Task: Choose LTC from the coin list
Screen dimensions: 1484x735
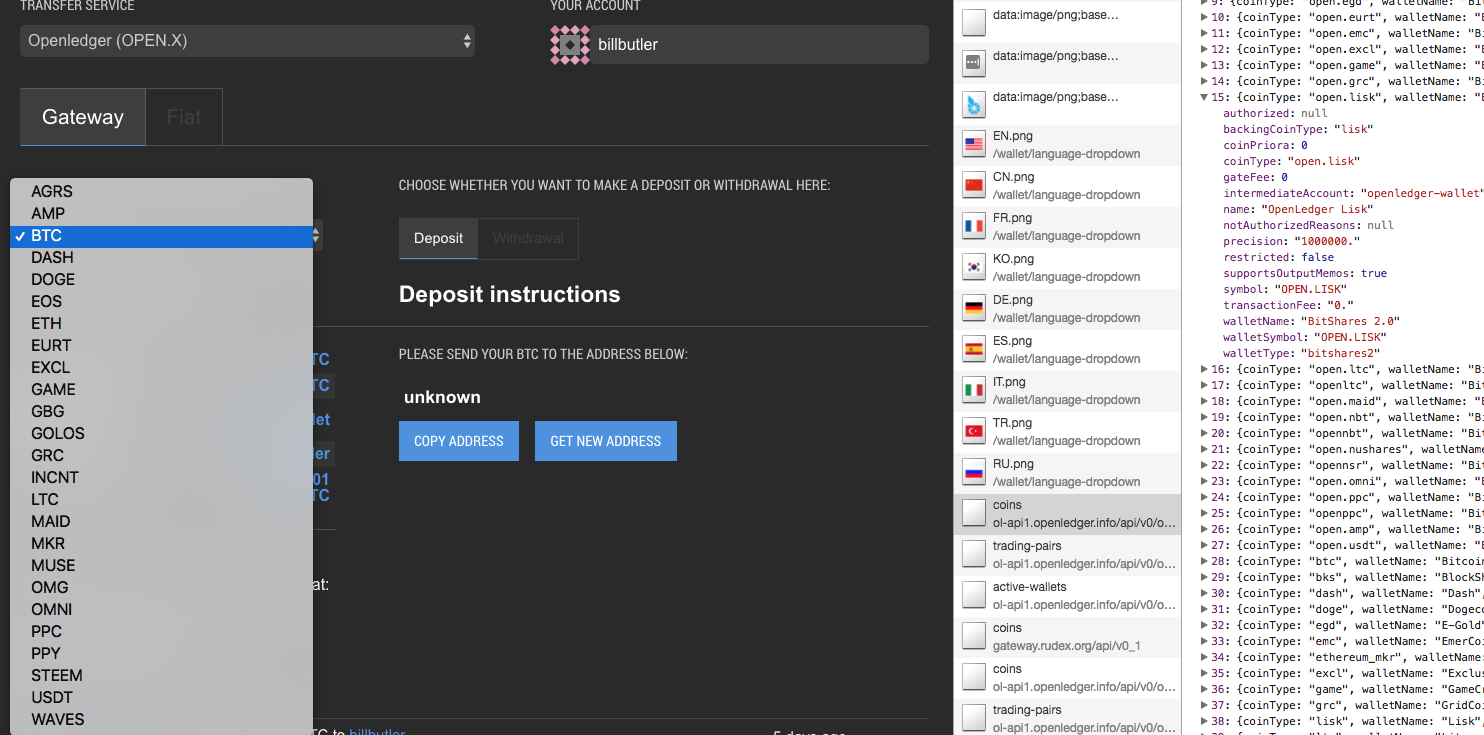Action: (161, 499)
